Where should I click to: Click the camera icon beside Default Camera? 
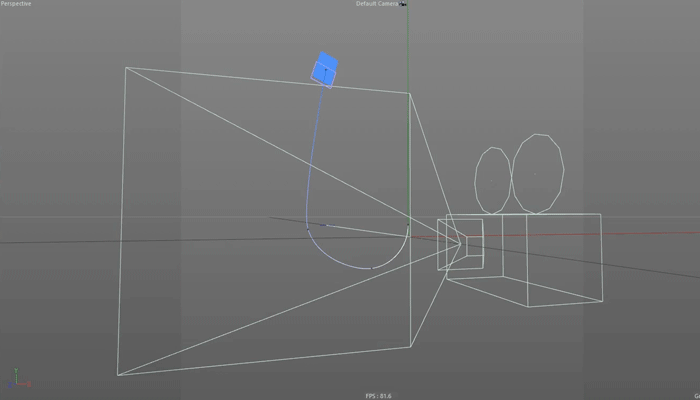coord(404,4)
